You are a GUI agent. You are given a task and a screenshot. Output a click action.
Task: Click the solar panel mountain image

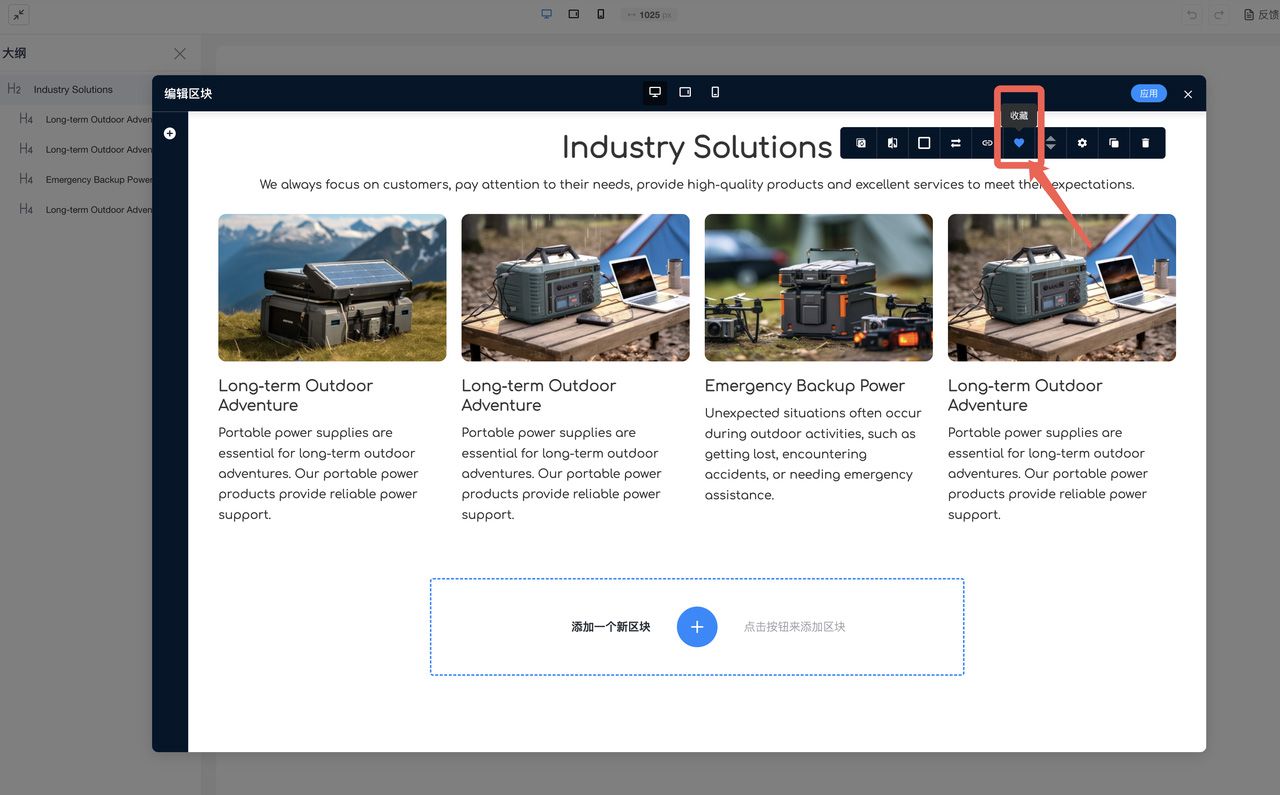tap(332, 288)
